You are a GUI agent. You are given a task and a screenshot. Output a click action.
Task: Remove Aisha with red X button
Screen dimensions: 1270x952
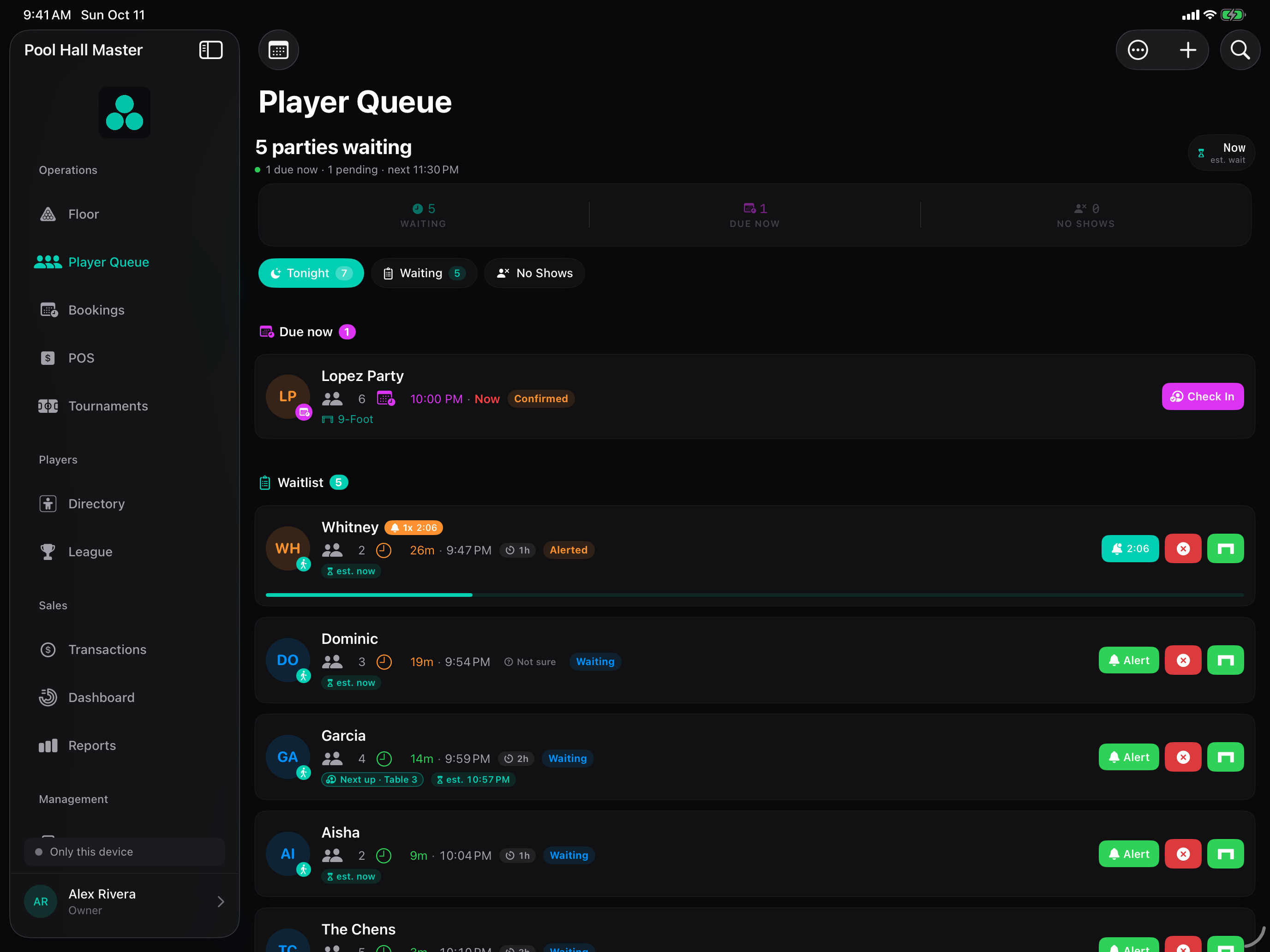coord(1183,854)
